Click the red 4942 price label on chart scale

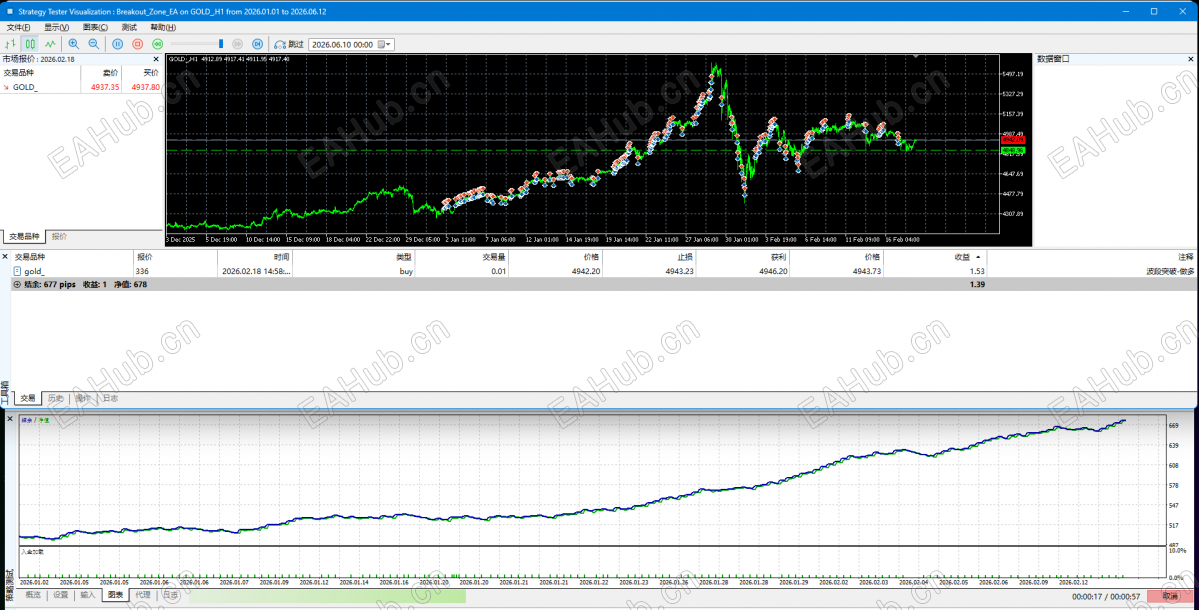coord(1013,140)
